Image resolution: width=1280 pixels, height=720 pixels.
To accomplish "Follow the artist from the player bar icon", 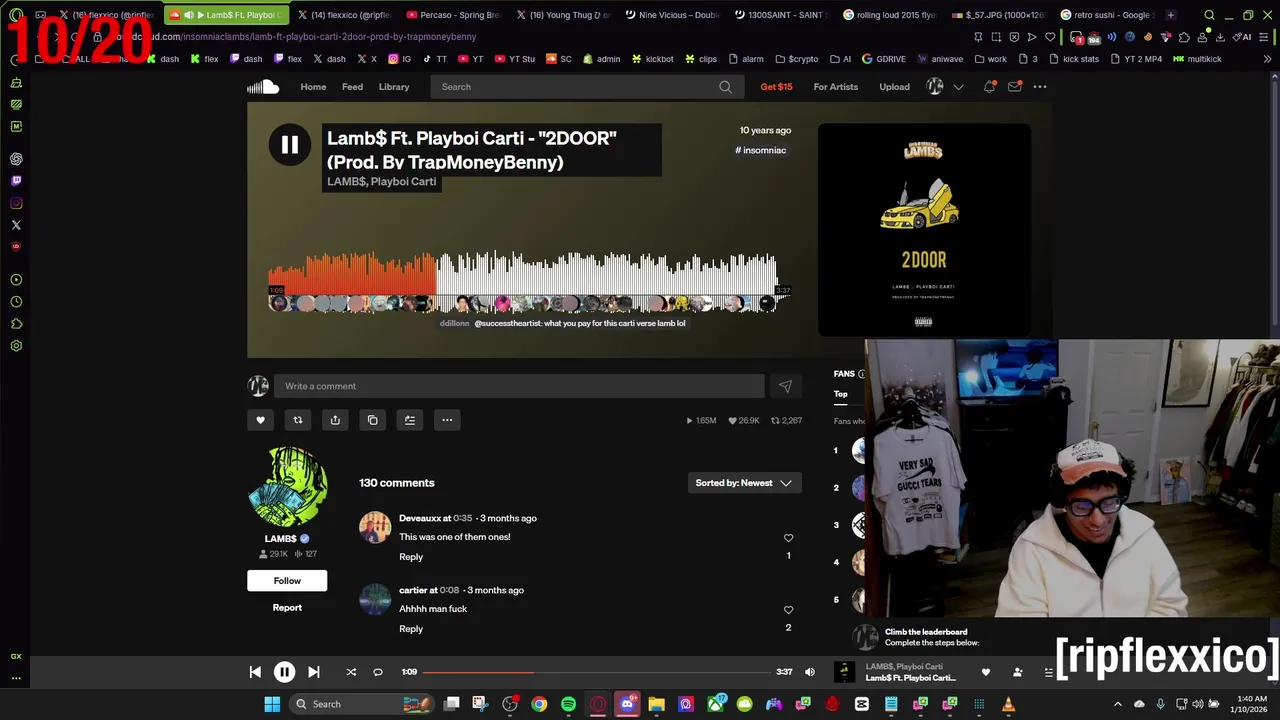I will click(x=1017, y=672).
